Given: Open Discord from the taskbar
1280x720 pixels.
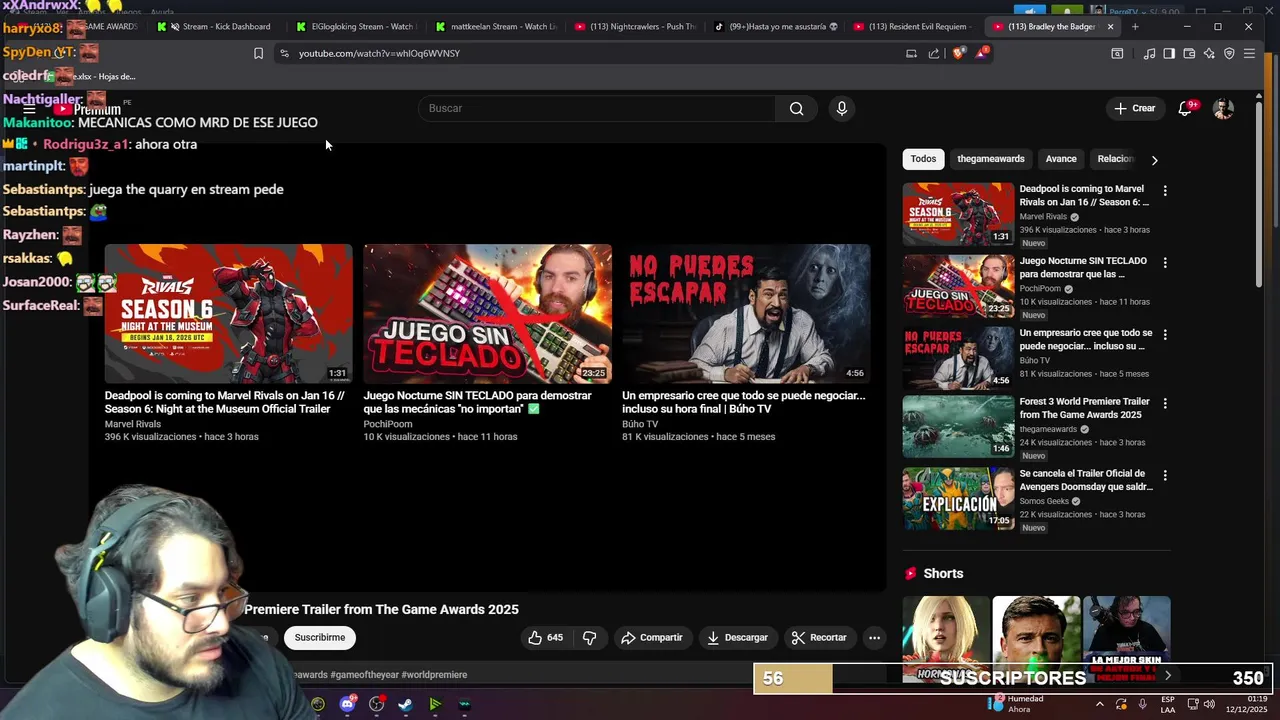Looking at the screenshot, I should [347, 704].
